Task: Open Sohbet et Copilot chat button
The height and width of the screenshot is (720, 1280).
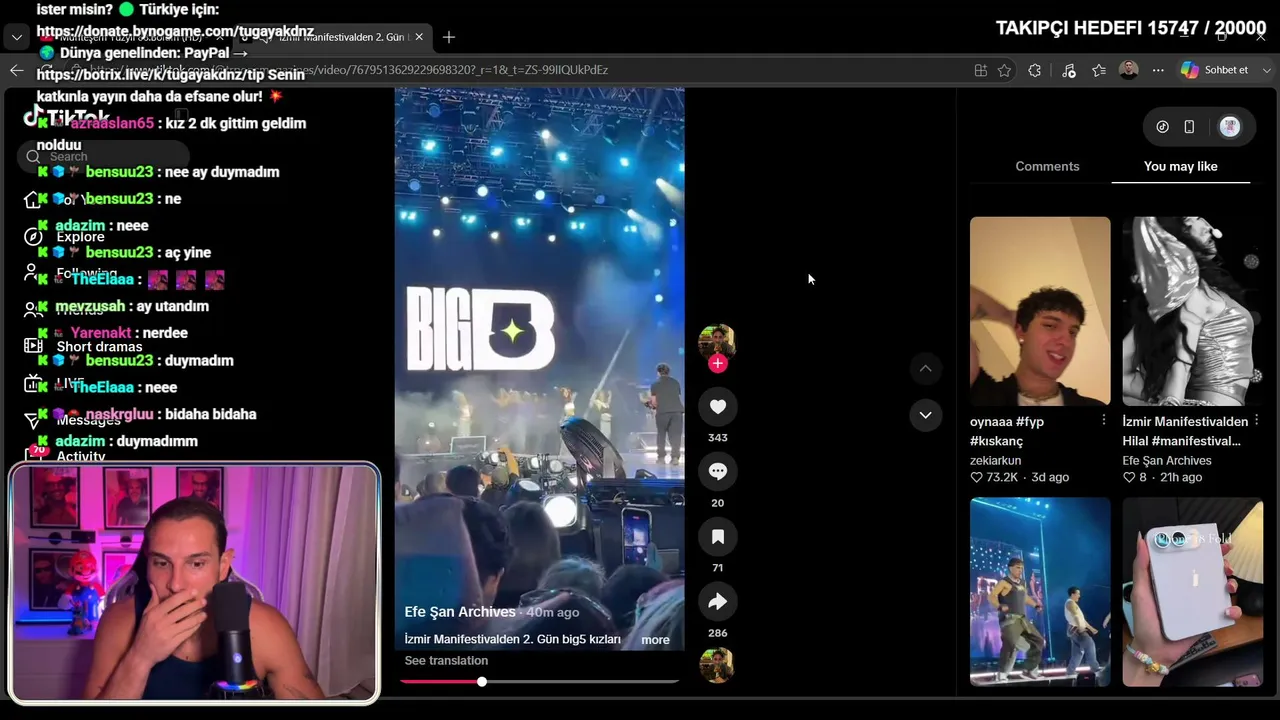Action: point(1215,70)
